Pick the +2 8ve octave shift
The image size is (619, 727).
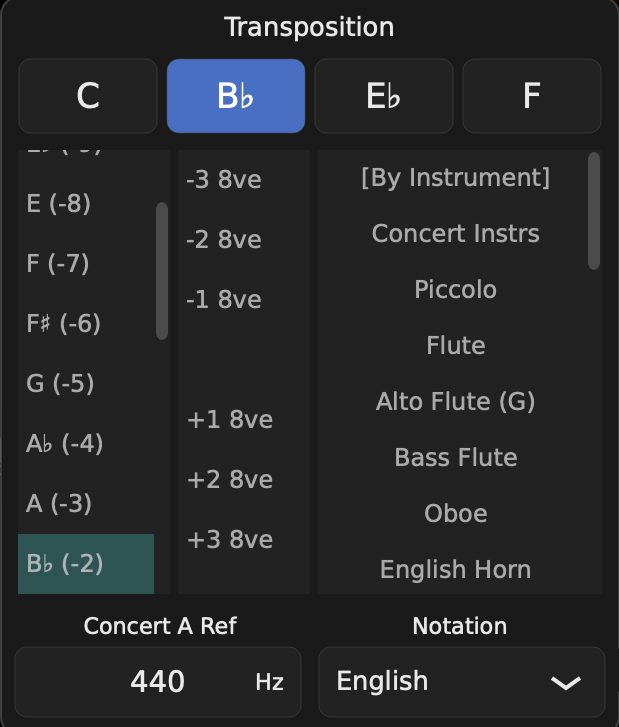coord(244,479)
